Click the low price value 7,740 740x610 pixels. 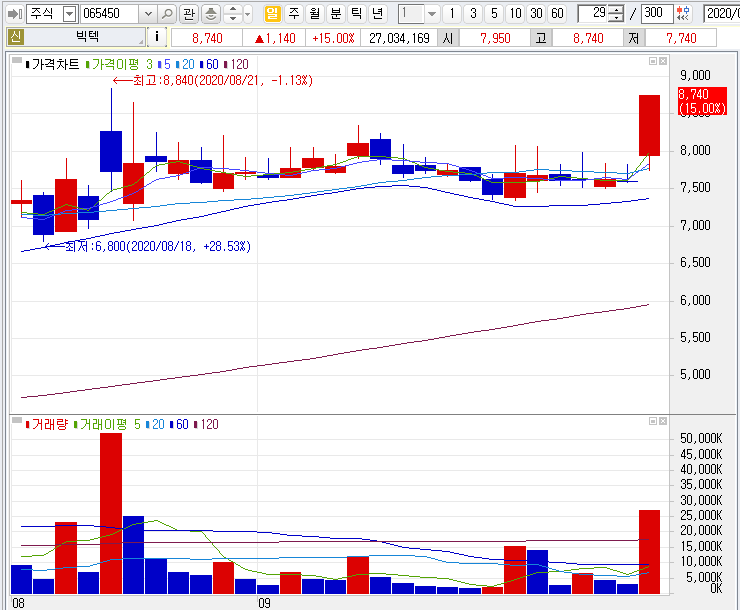tap(681, 38)
